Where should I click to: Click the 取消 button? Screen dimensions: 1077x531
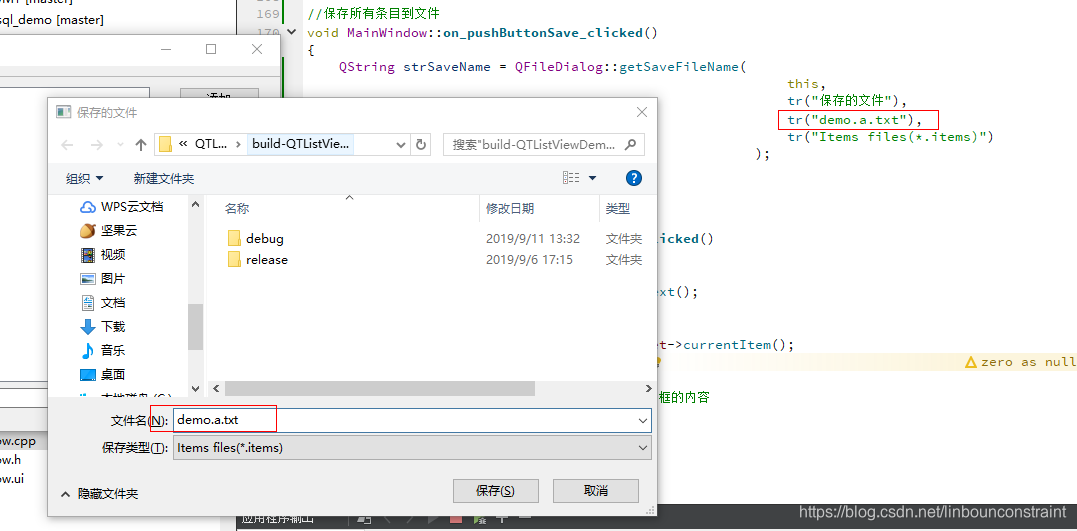coord(596,491)
